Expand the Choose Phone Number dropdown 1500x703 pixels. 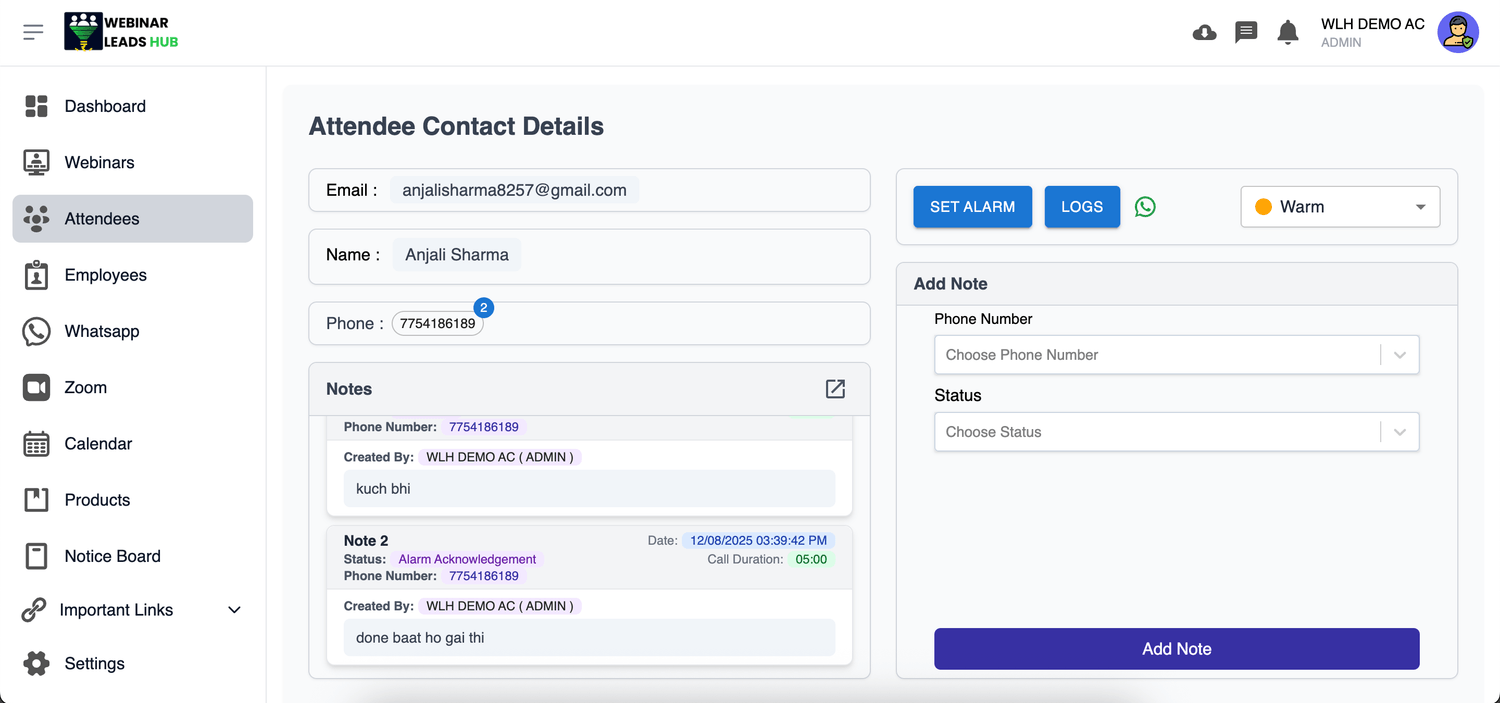coord(1176,355)
